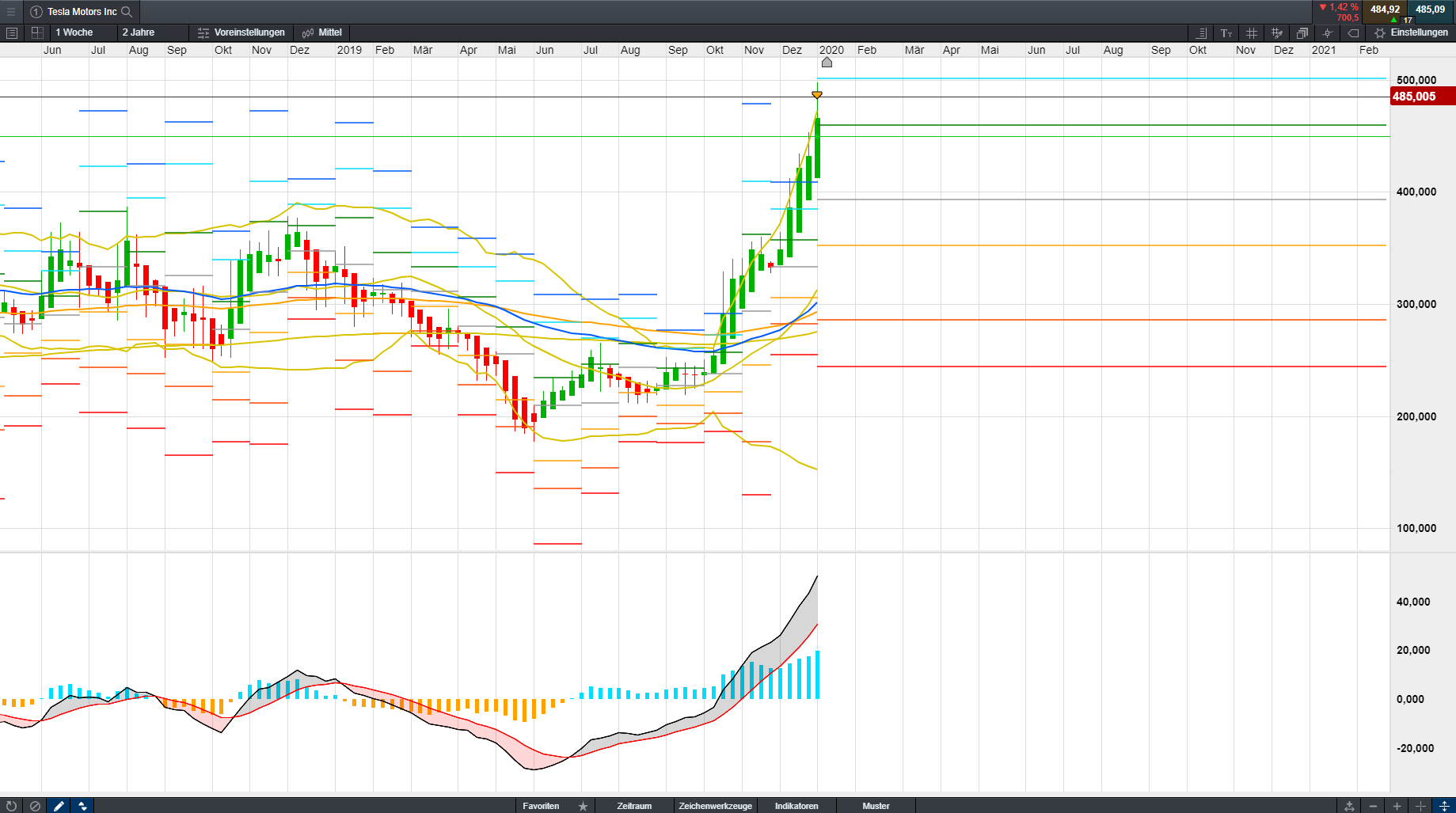Click the bid price 484,92

pyautogui.click(x=1385, y=9)
